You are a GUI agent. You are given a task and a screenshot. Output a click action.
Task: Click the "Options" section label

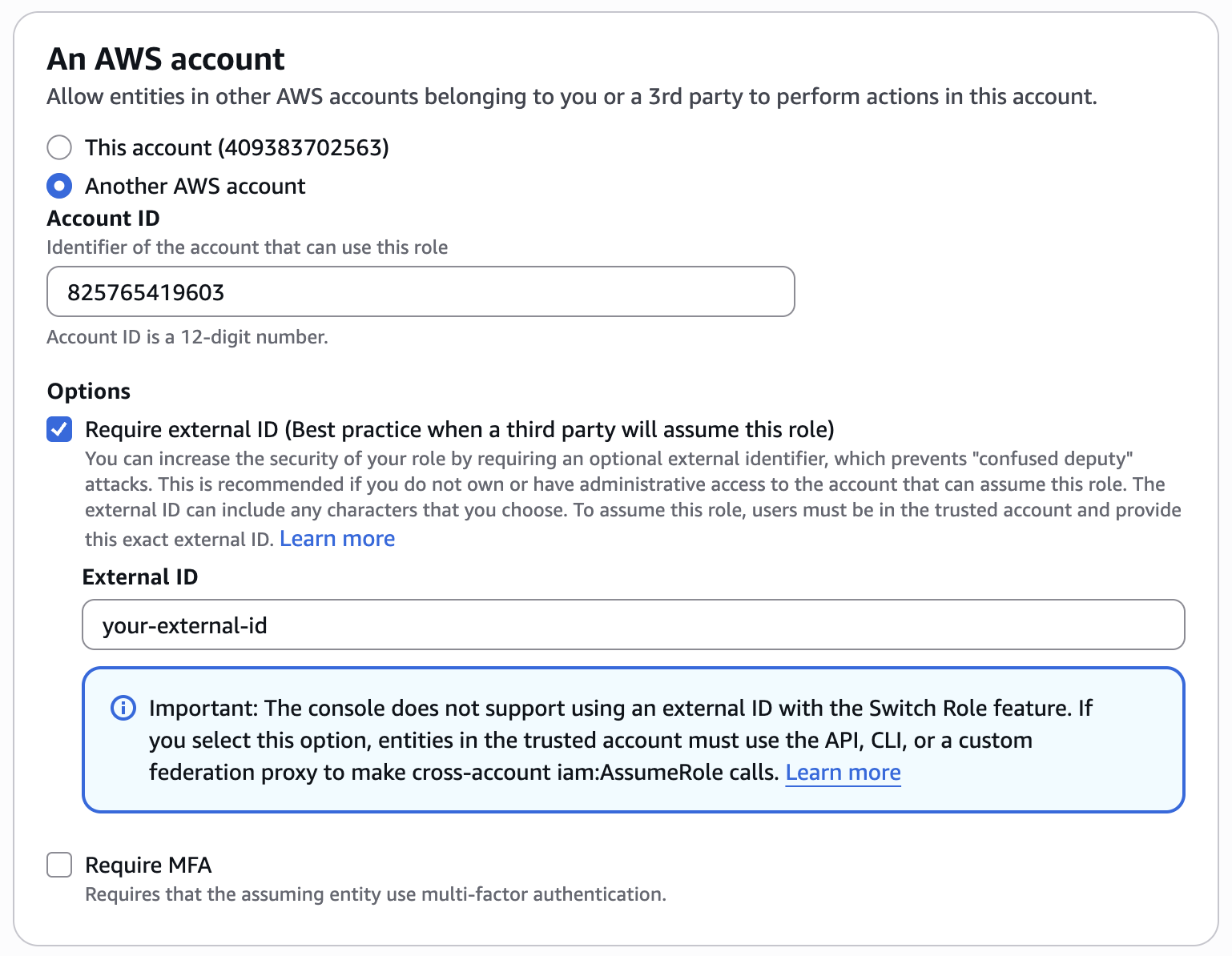click(88, 391)
